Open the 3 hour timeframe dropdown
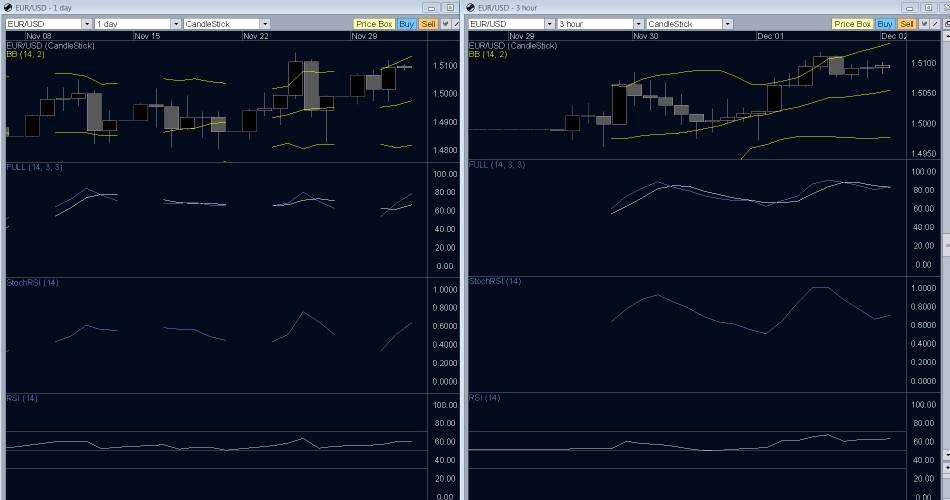Viewport: 950px width, 500px height. (639, 24)
